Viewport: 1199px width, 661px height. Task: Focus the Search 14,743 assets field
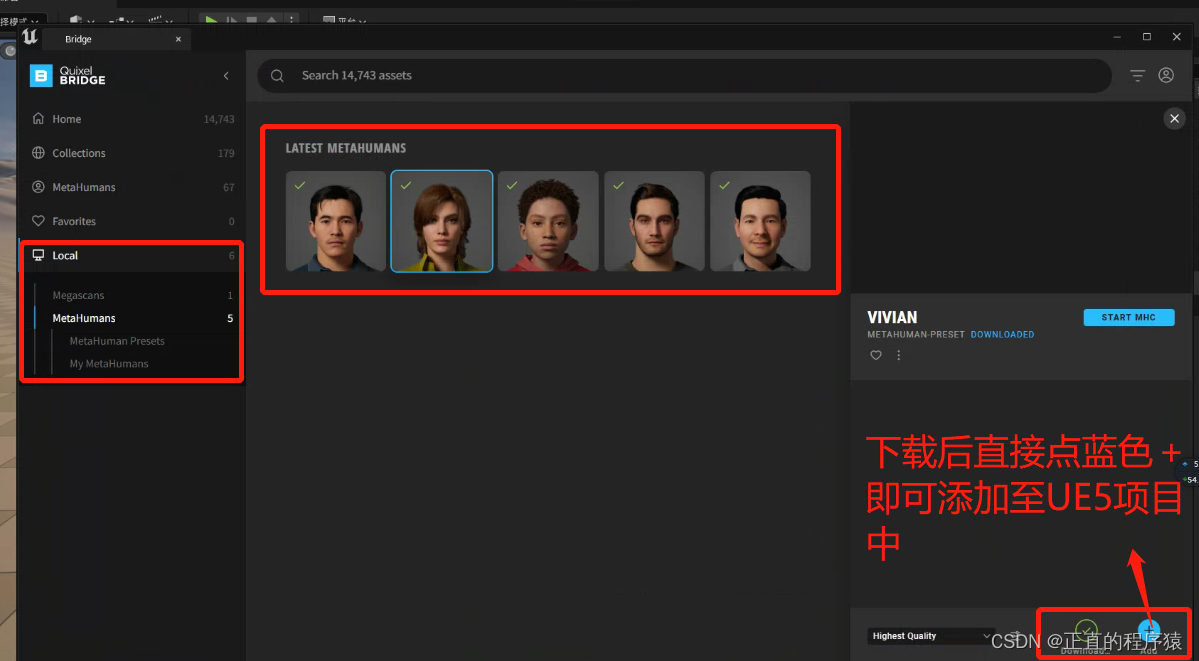coord(684,76)
